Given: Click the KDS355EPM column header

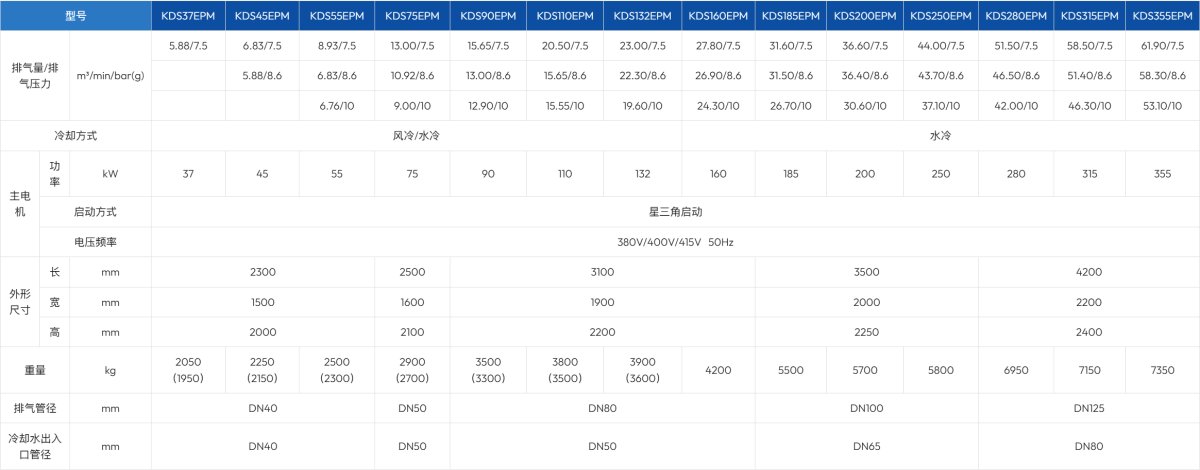Looking at the screenshot, I should 1162,16.
